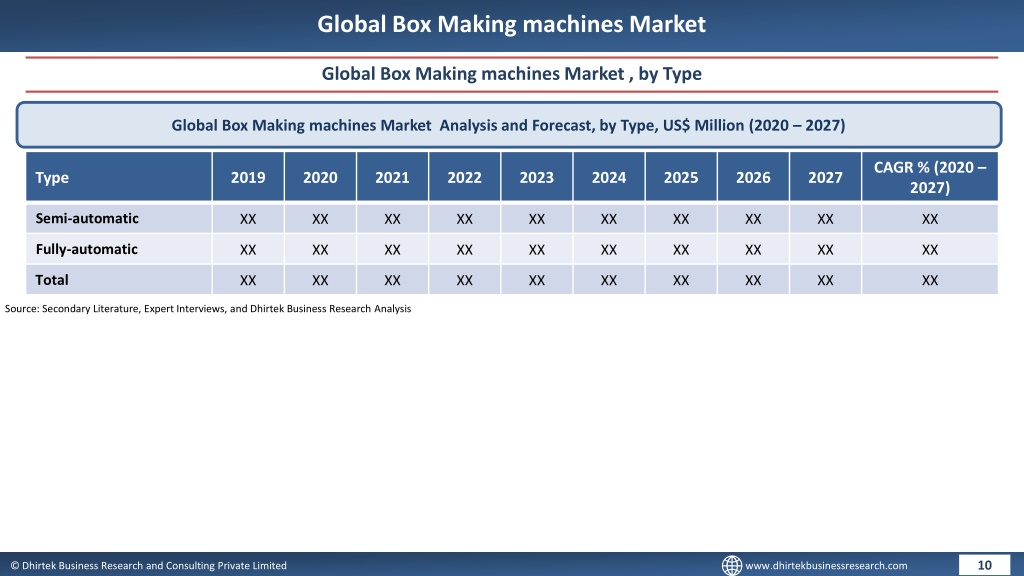
Task: Select the Semi-automatic CAGR XX cell
Action: click(x=930, y=219)
